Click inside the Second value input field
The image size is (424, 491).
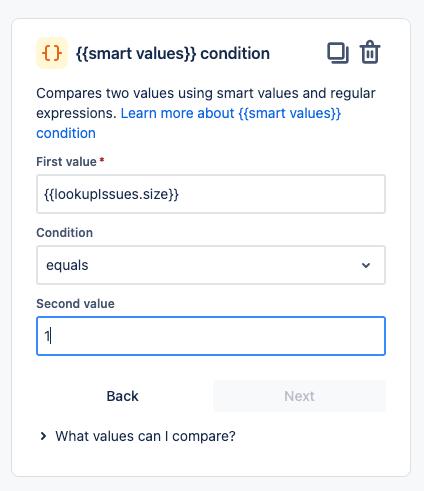coord(211,336)
